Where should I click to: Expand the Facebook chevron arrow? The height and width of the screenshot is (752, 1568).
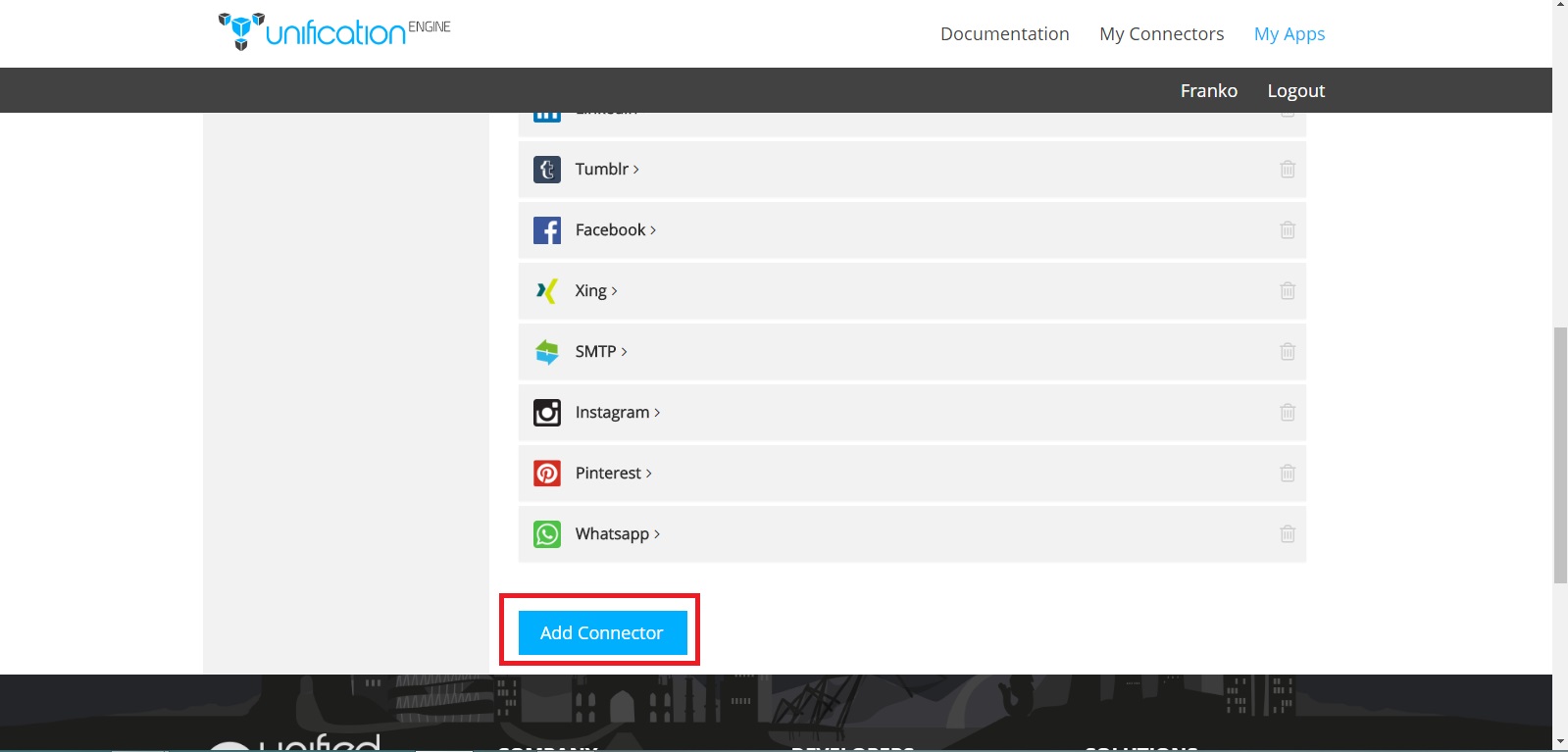[x=653, y=230]
